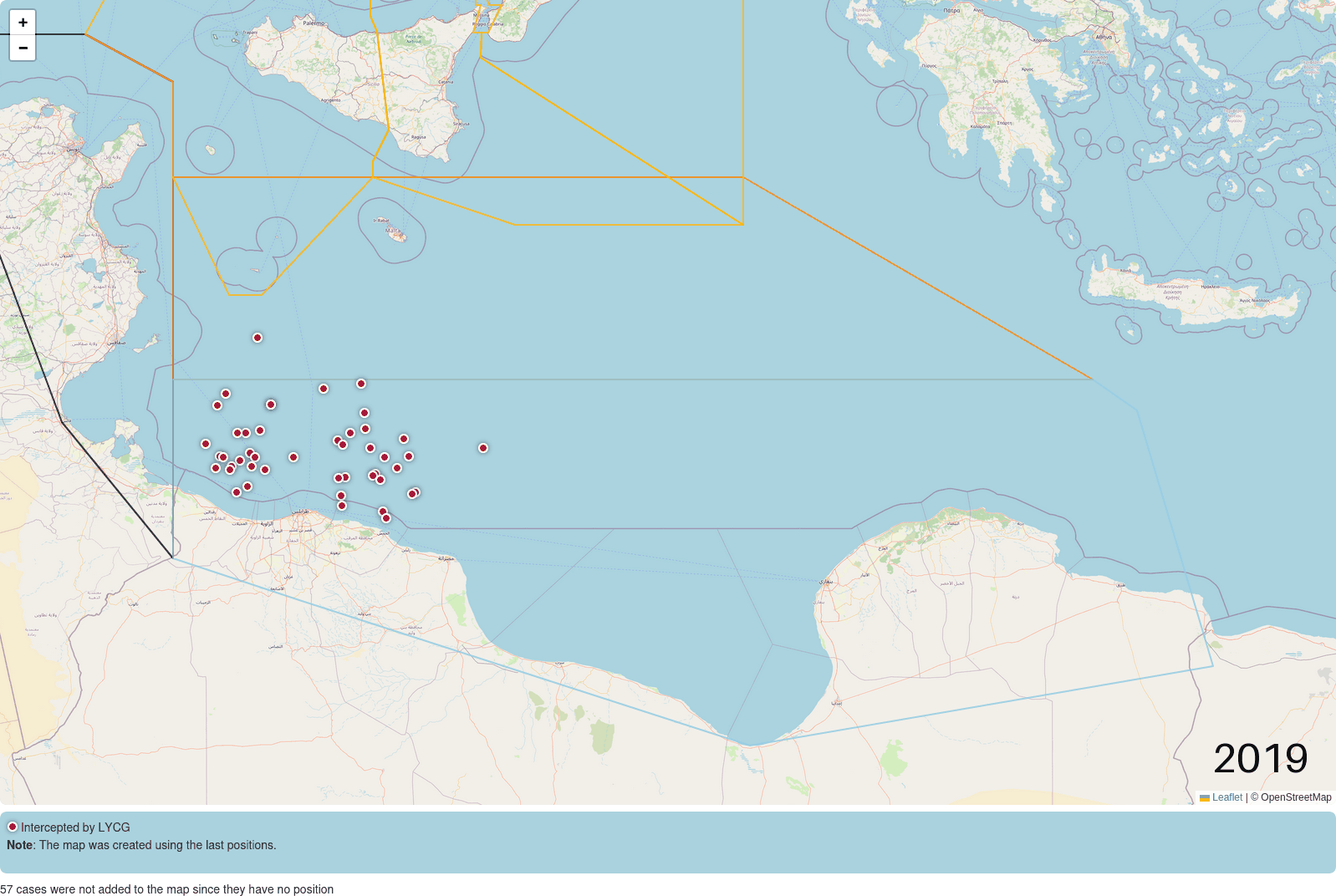Click the "Intercepted by LYCG" legend label
The width and height of the screenshot is (1336, 896).
coord(75,827)
